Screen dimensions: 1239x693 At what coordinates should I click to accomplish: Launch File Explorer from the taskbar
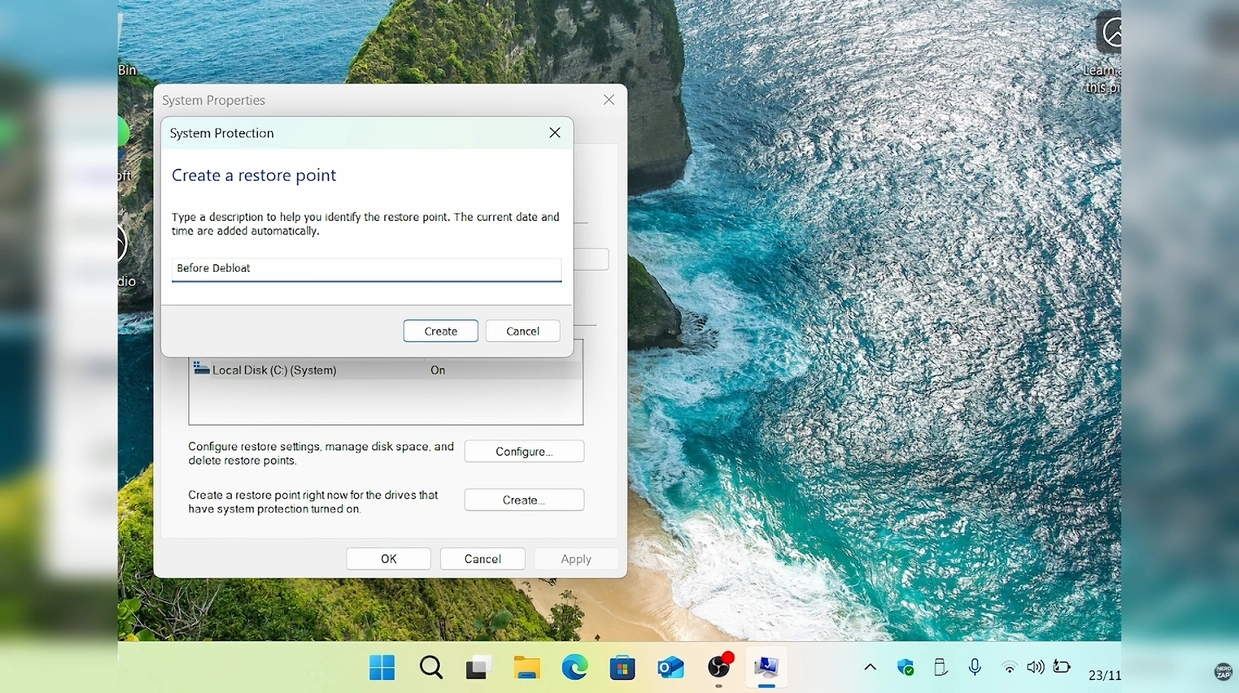527,667
